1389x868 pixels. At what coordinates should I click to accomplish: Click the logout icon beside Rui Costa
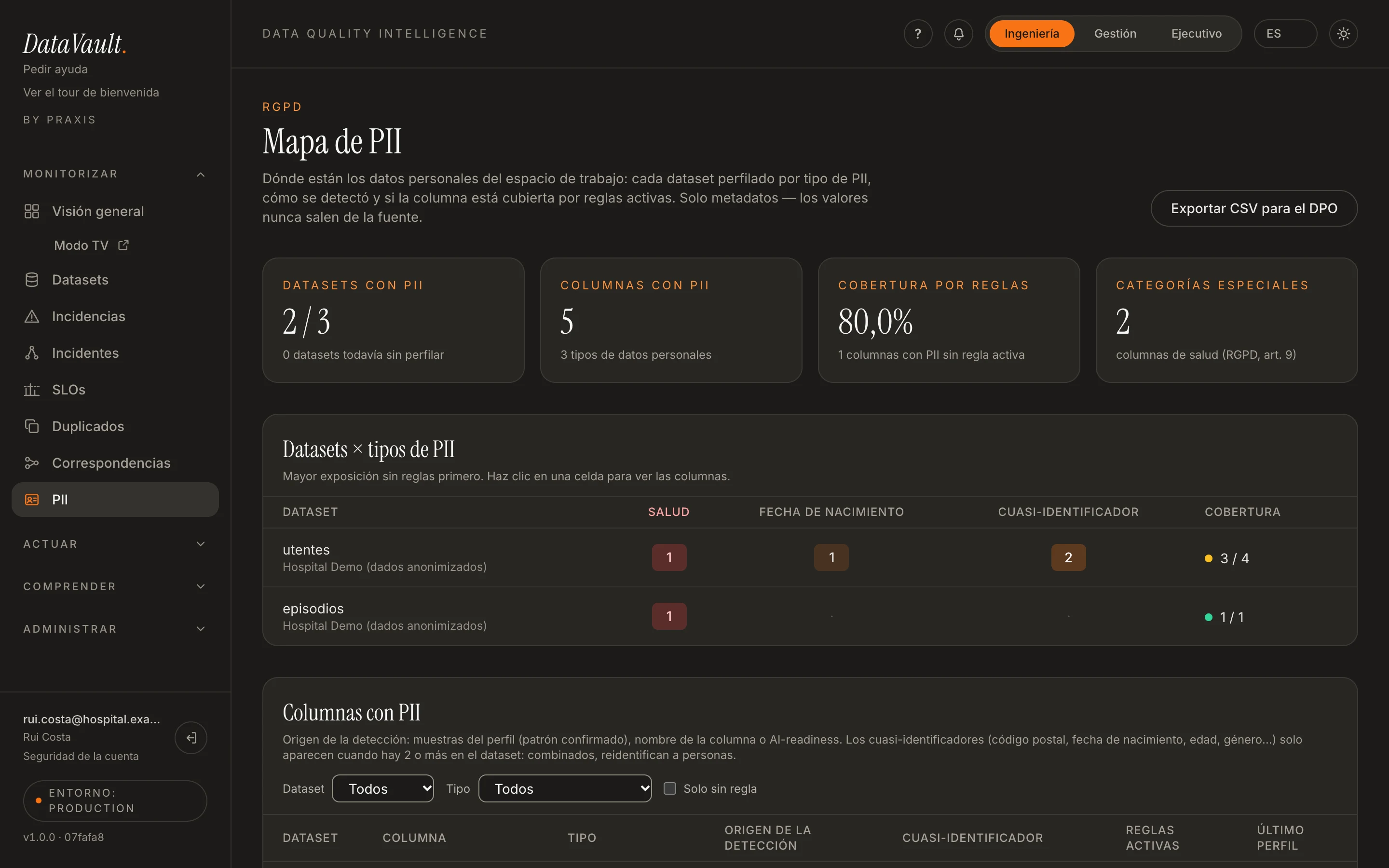point(191,738)
